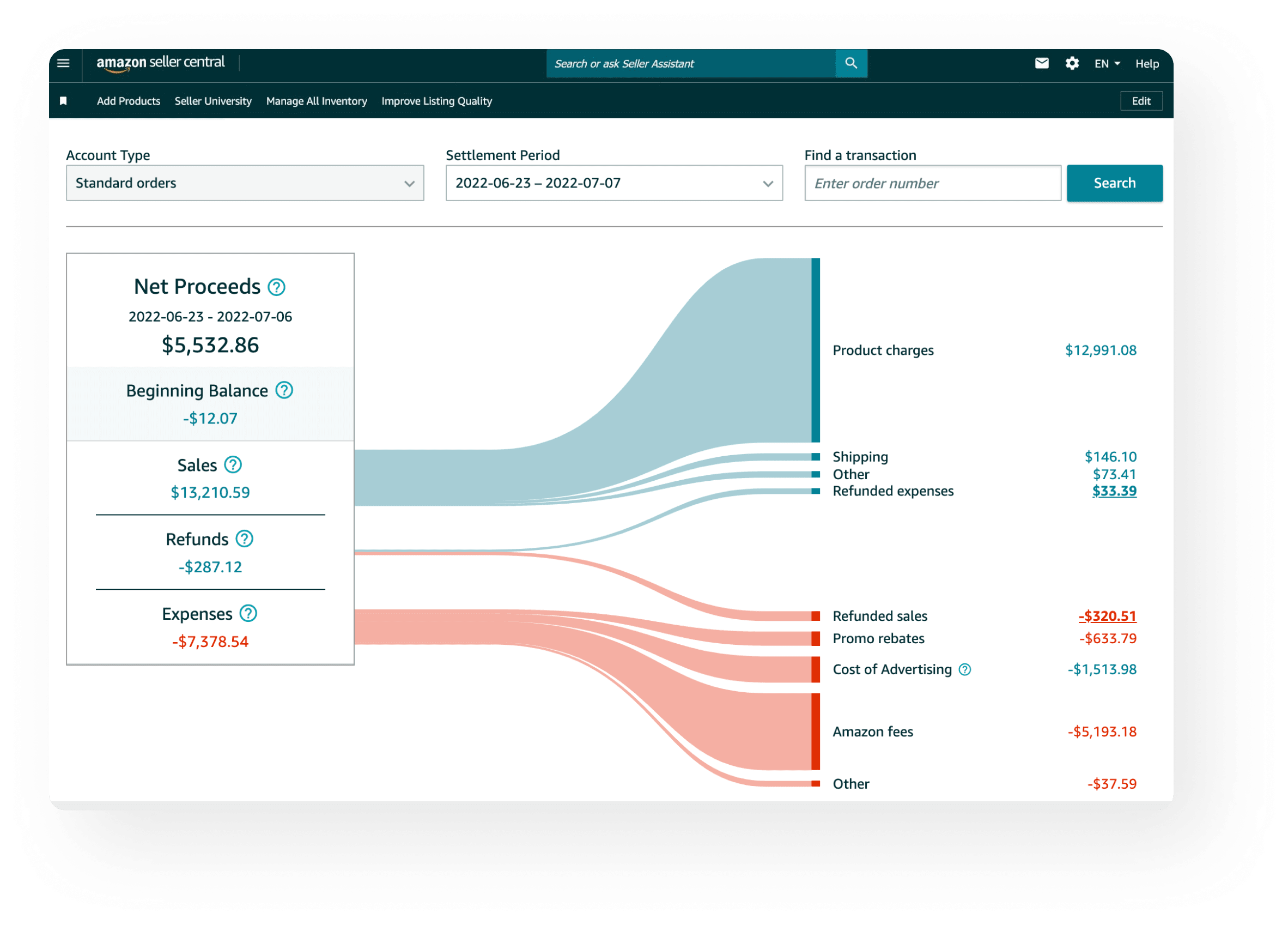Click the Amazon fees label
The width and height of the screenshot is (1288, 925).
coord(873,731)
